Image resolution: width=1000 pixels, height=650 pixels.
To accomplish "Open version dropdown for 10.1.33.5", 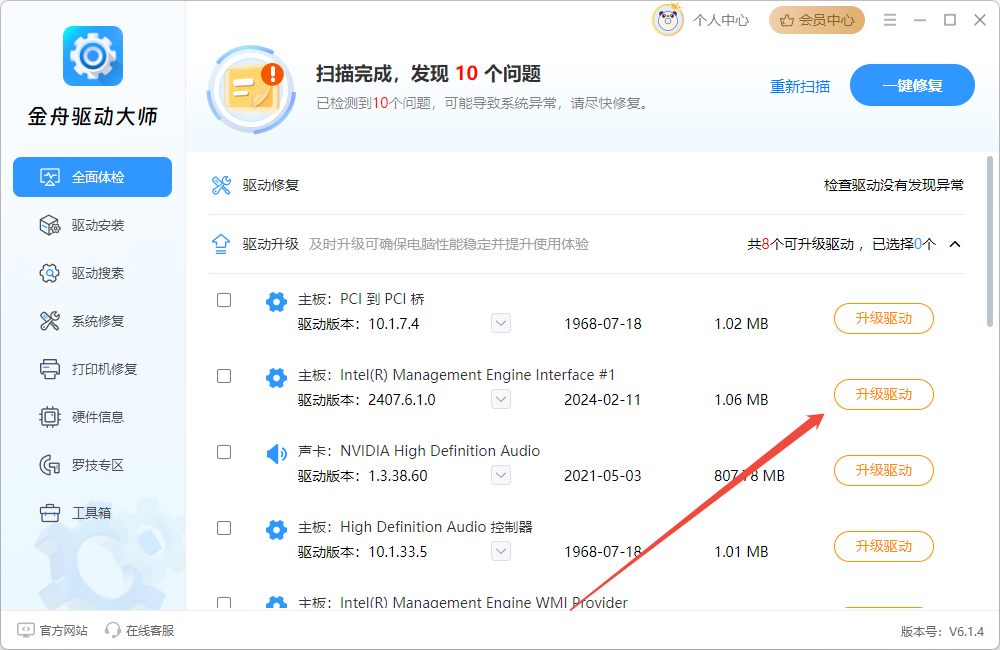I will tap(501, 551).
